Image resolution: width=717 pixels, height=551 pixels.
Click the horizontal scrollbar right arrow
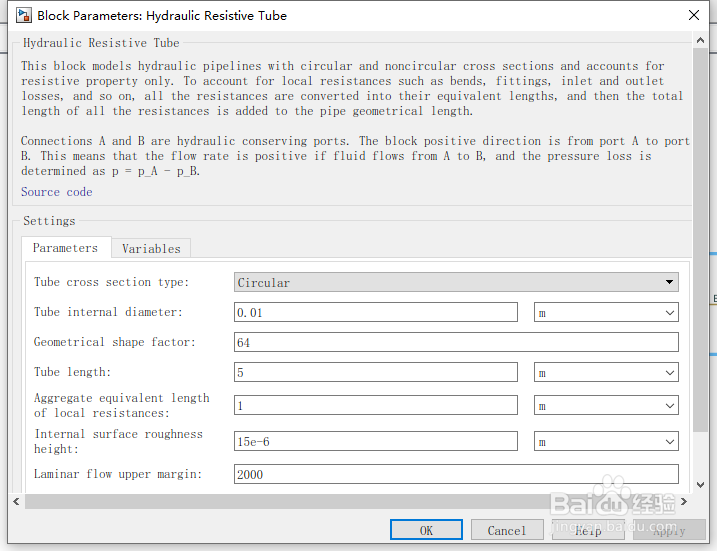684,502
